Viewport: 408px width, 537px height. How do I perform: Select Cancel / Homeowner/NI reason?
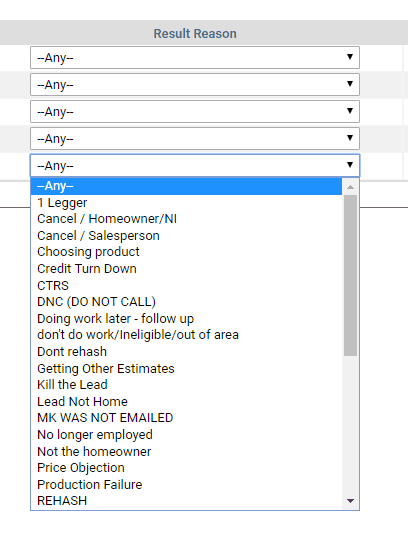186,219
